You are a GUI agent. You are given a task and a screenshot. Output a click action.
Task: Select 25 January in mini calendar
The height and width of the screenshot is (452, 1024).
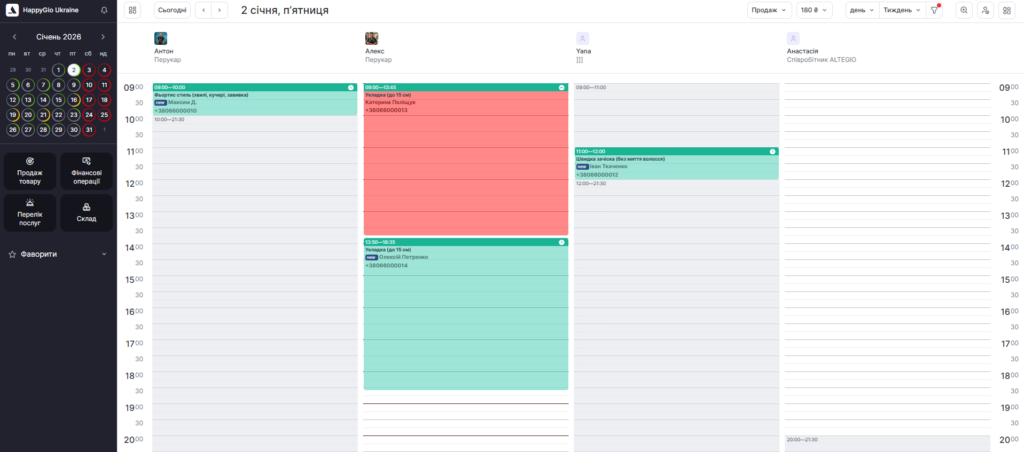[x=104, y=115]
